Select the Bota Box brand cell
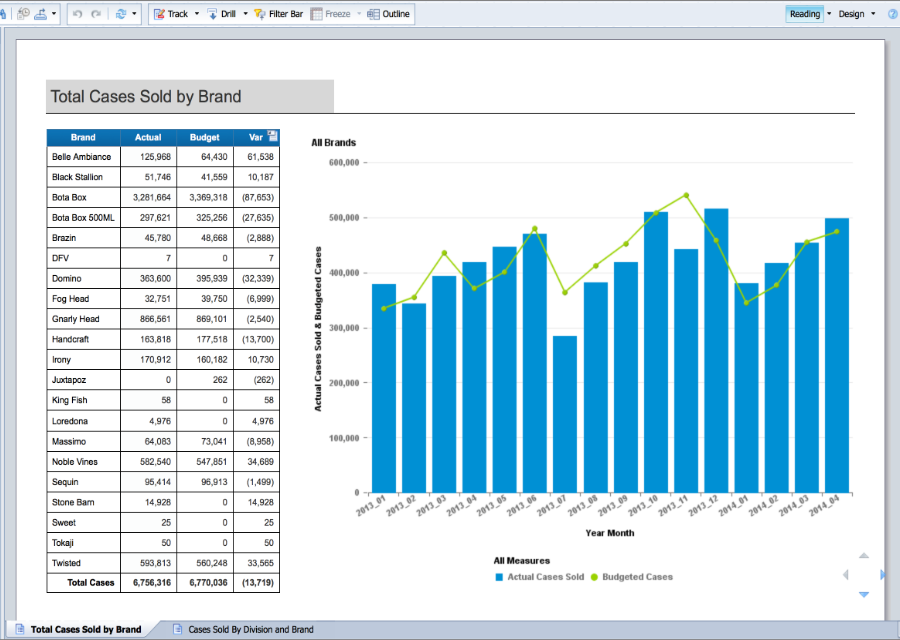Image resolution: width=900 pixels, height=640 pixels. (83, 197)
